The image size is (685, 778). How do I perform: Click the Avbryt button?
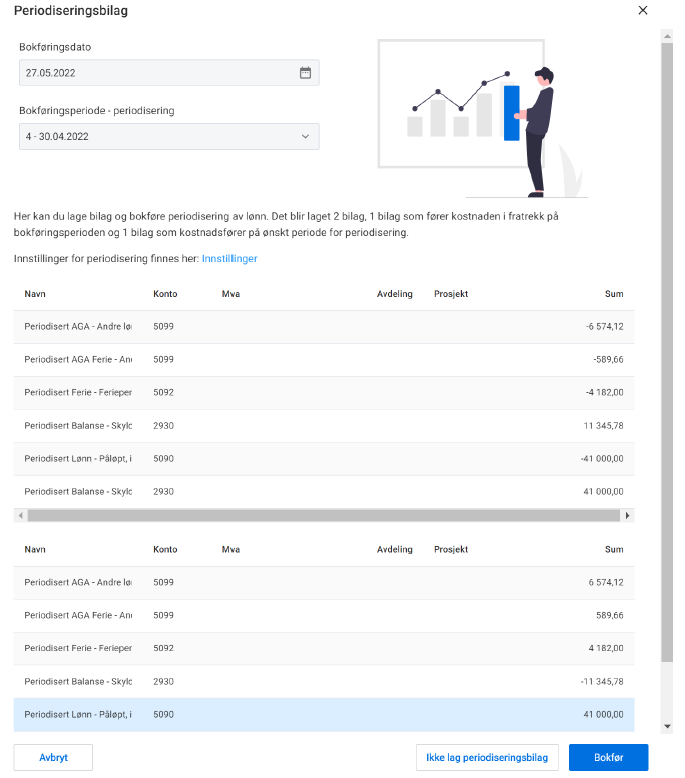coord(53,757)
